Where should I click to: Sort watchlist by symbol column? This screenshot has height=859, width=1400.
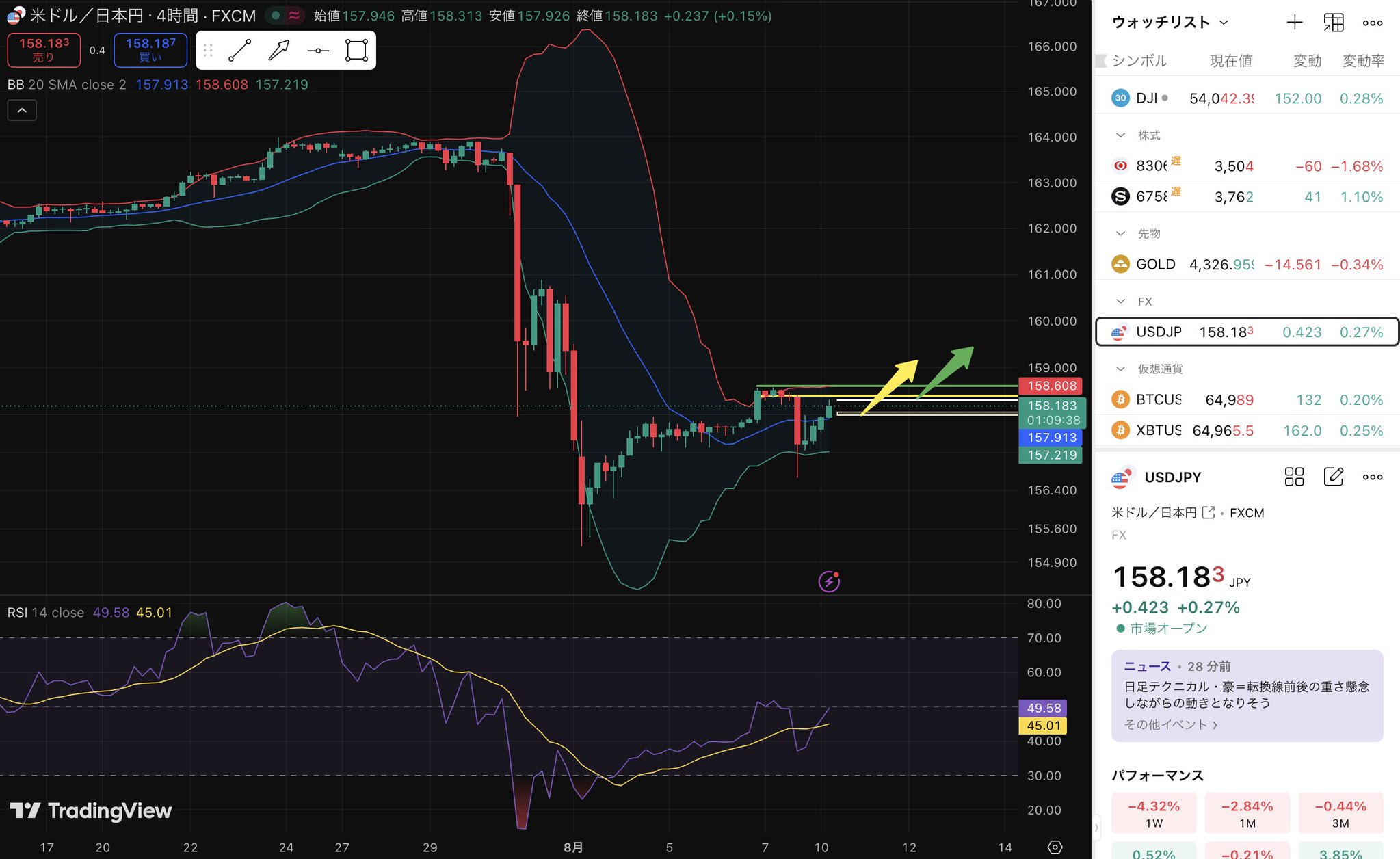pyautogui.click(x=1139, y=61)
